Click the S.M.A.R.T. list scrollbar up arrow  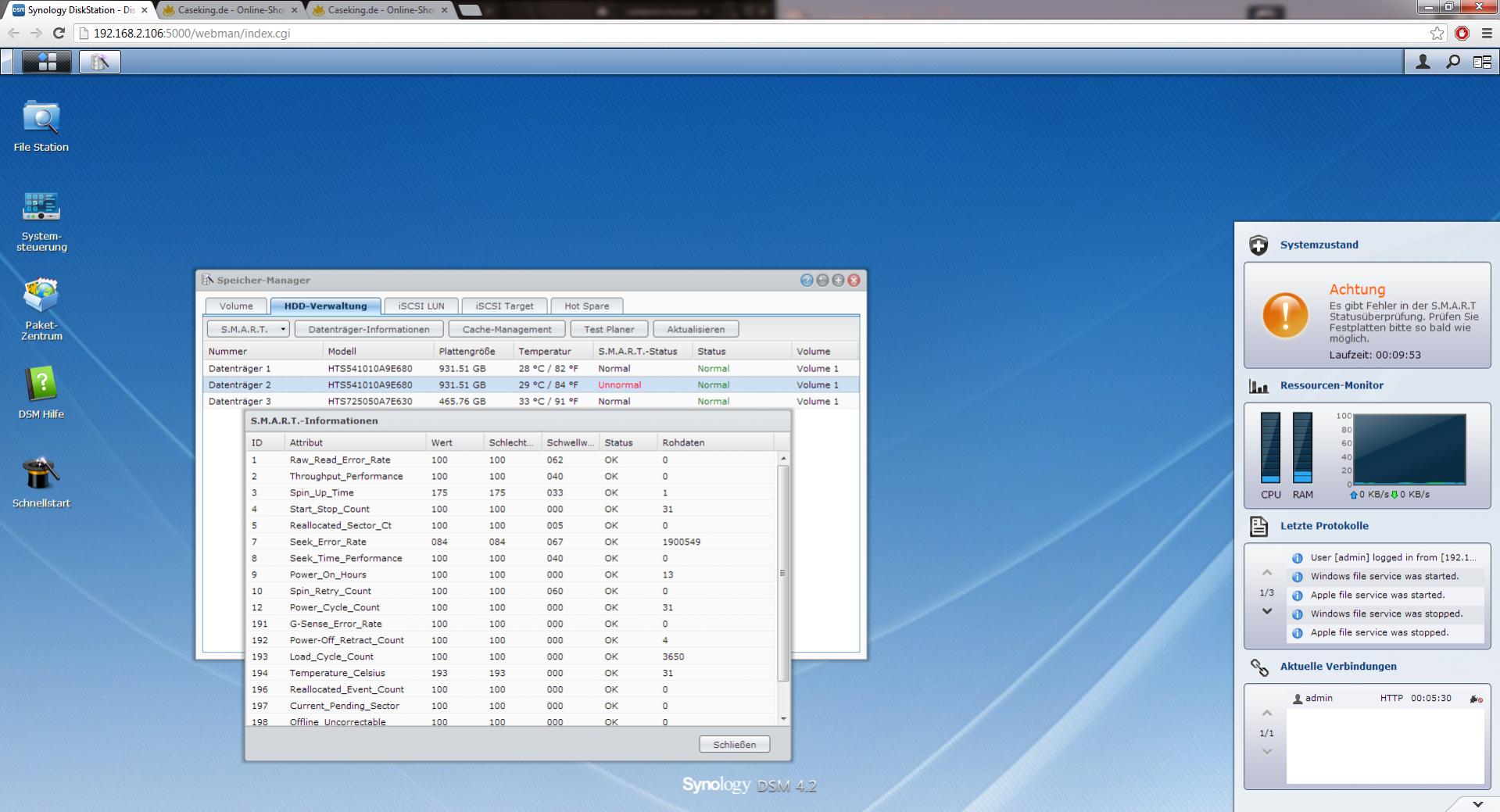(782, 459)
